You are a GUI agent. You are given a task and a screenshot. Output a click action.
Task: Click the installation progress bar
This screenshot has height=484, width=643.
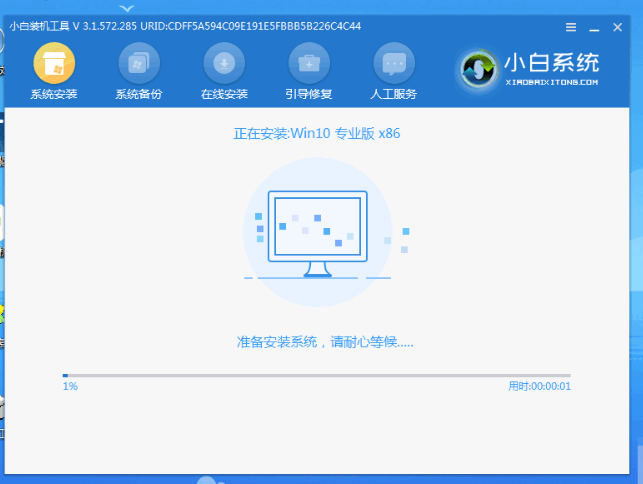tap(317, 375)
